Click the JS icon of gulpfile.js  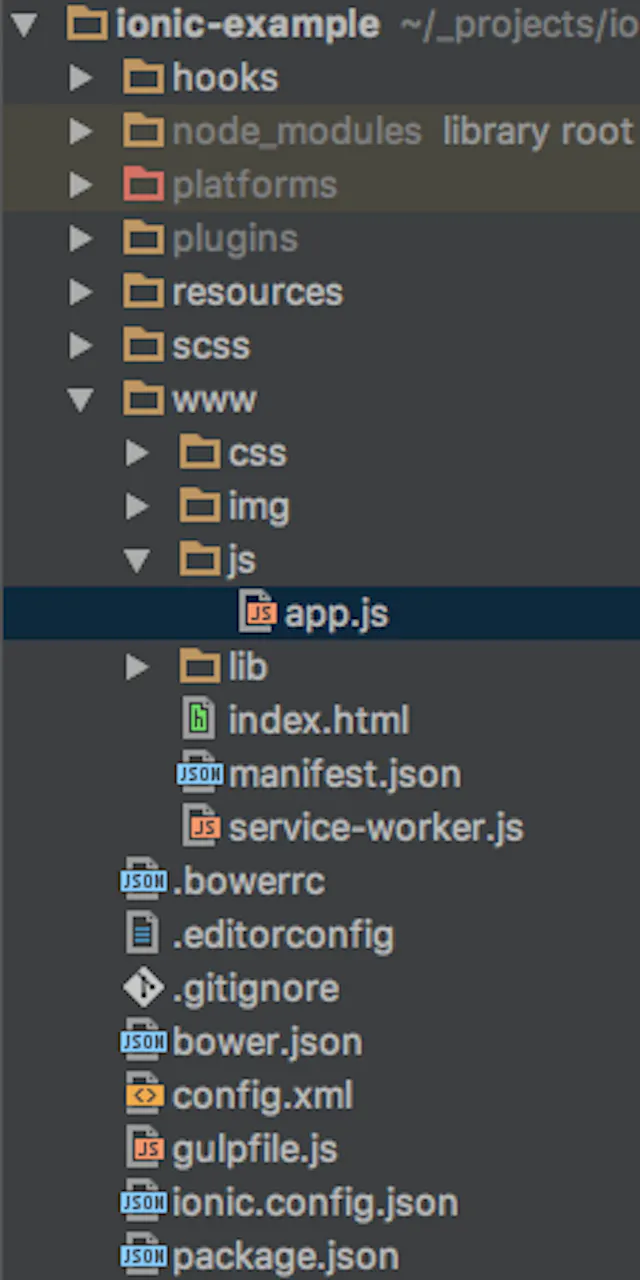(146, 1148)
